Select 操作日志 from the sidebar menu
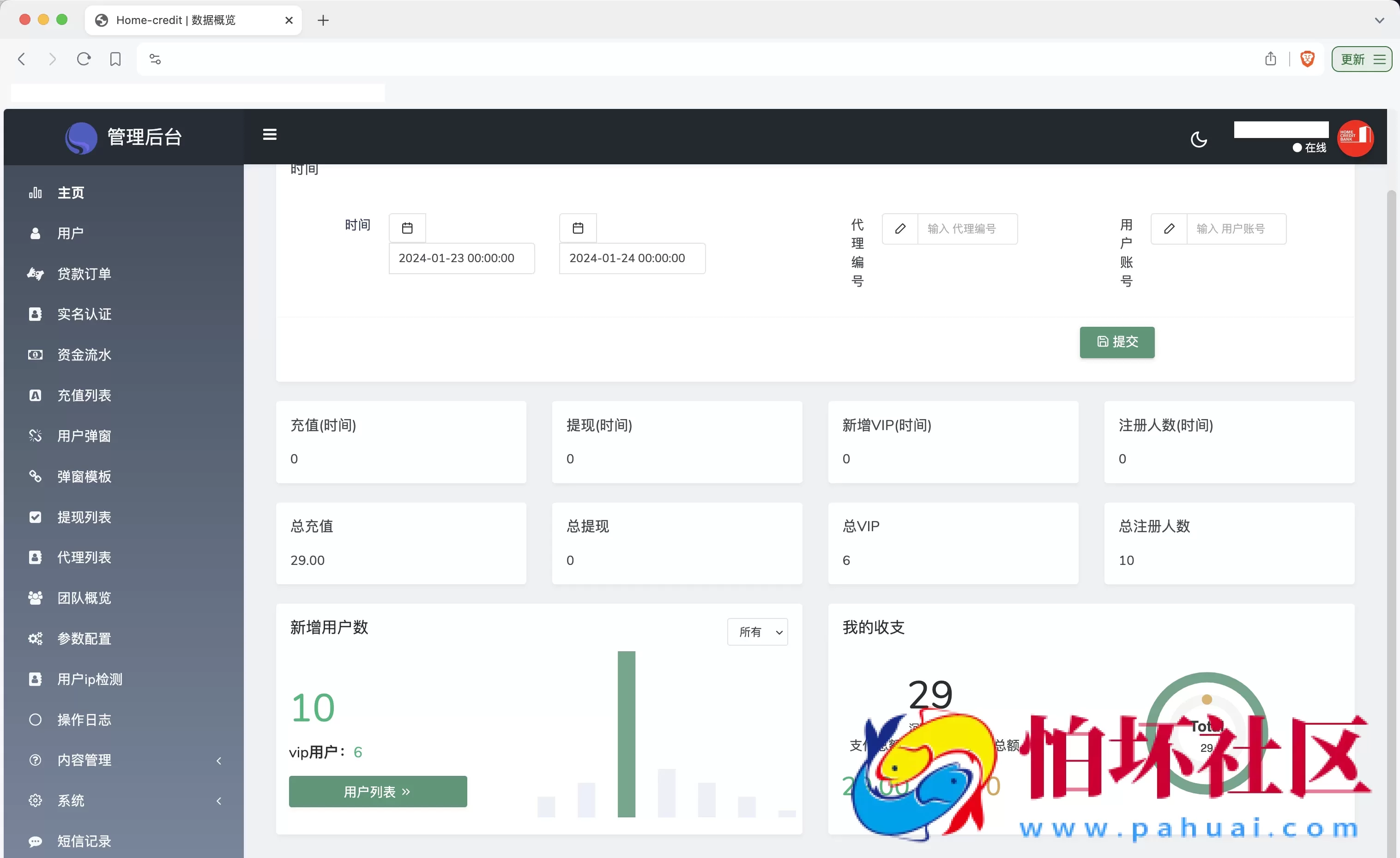Screen dimensions: 1400x858 35,720
